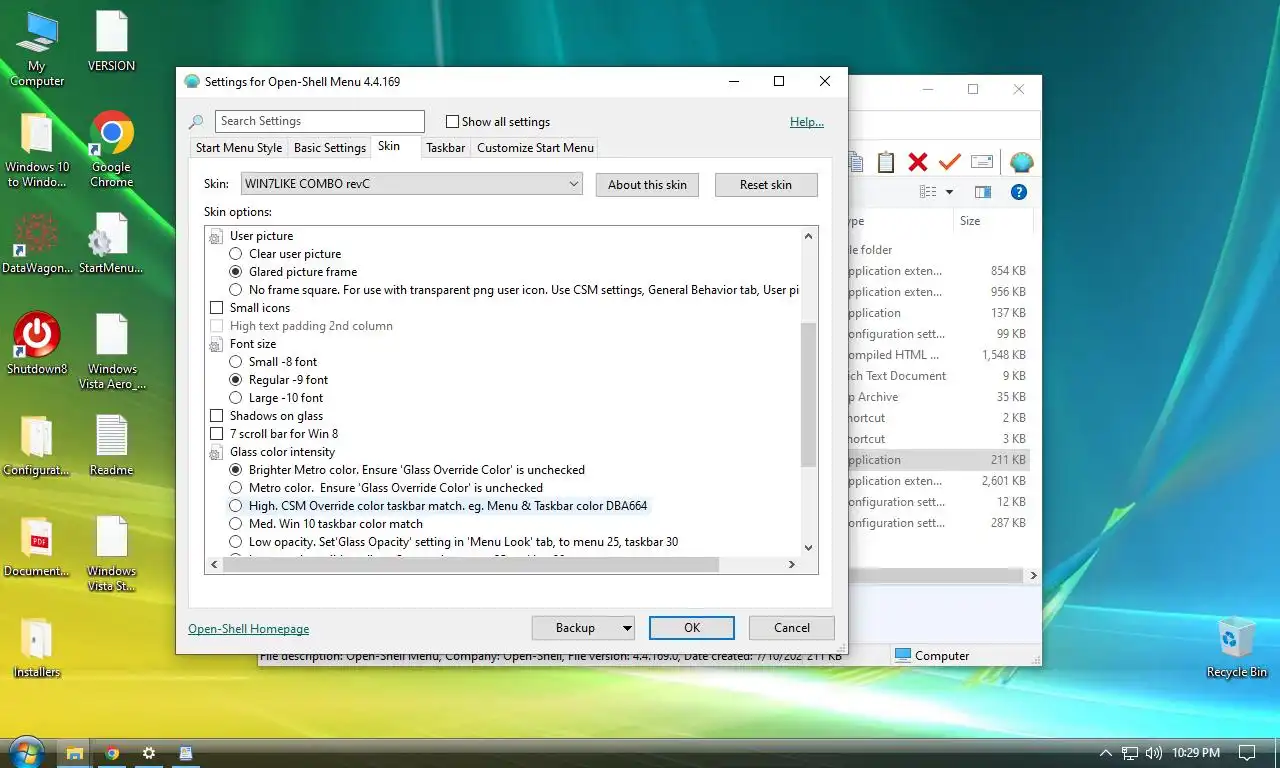Toggle the preview pane icon in Explorer
This screenshot has height=768, width=1280.
(x=983, y=192)
